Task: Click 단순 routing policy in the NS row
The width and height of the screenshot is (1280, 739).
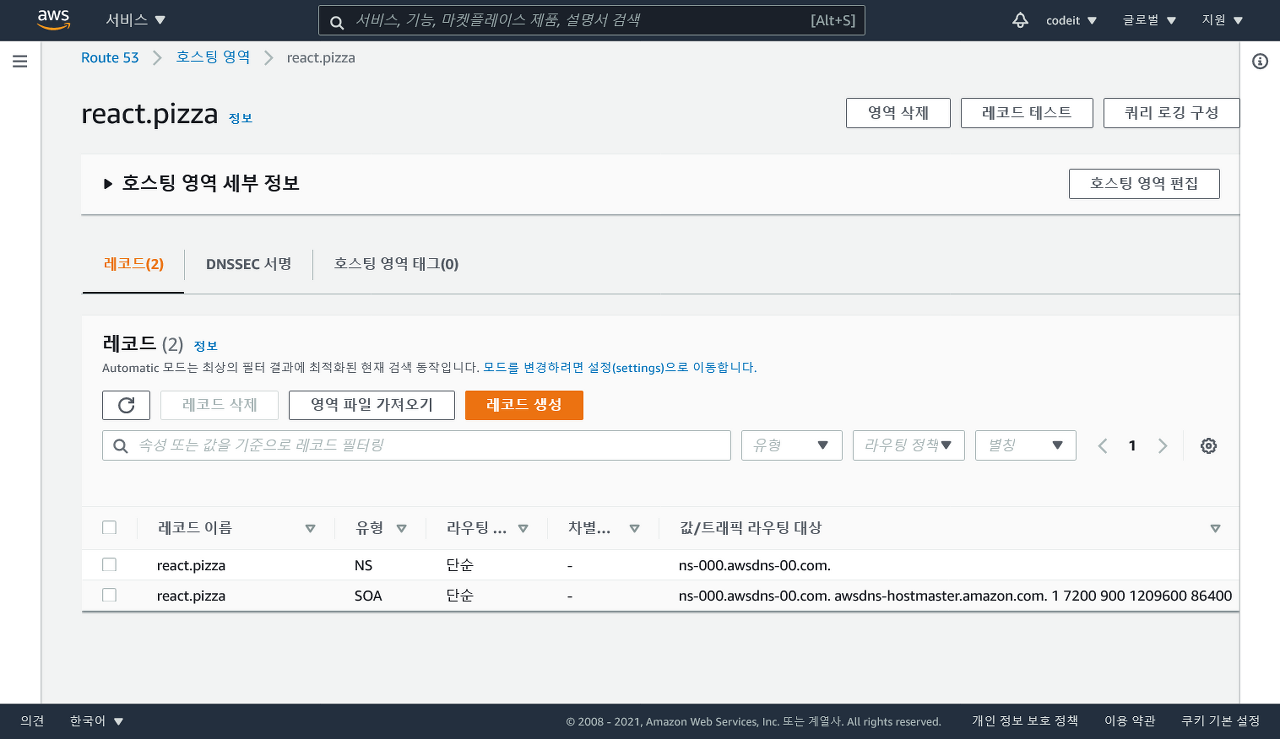Action: pos(460,565)
